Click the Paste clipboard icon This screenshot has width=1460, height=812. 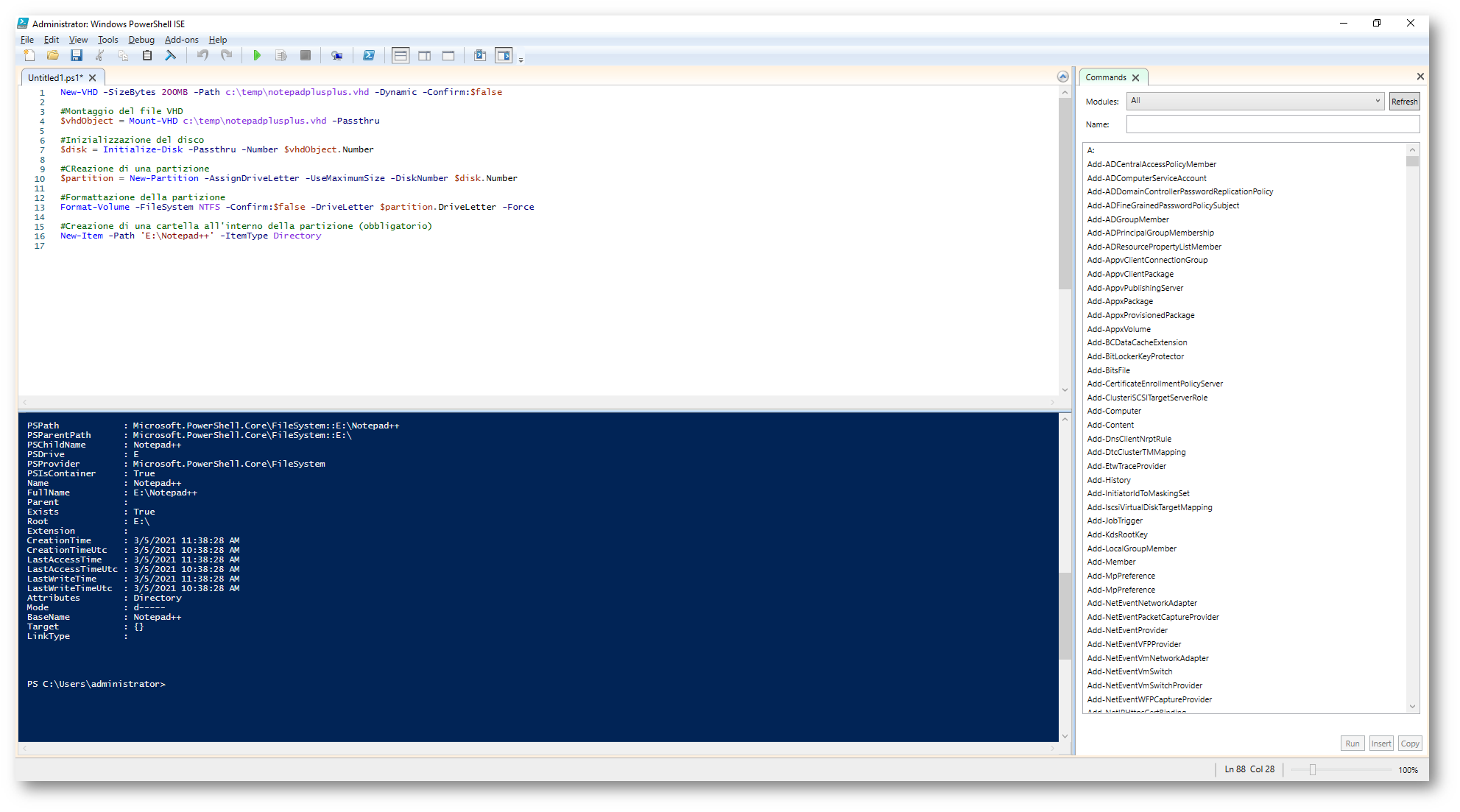point(147,55)
